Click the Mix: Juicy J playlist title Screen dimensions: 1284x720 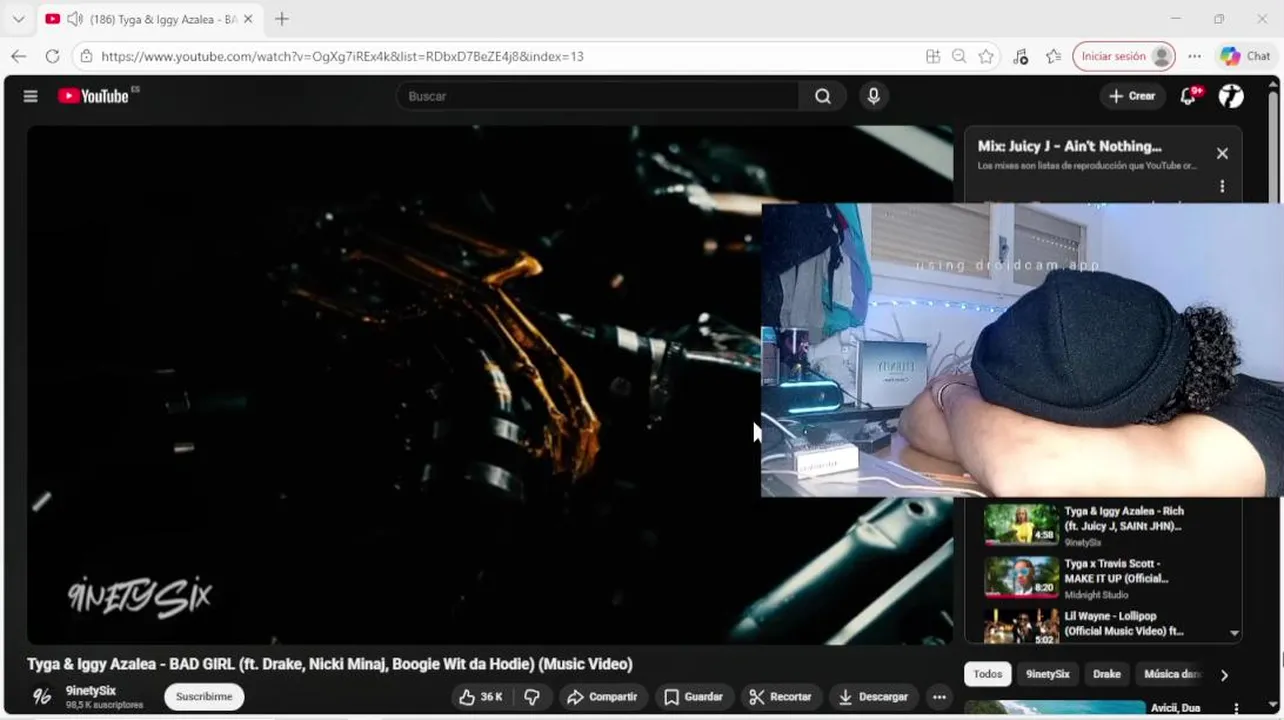click(x=1070, y=146)
